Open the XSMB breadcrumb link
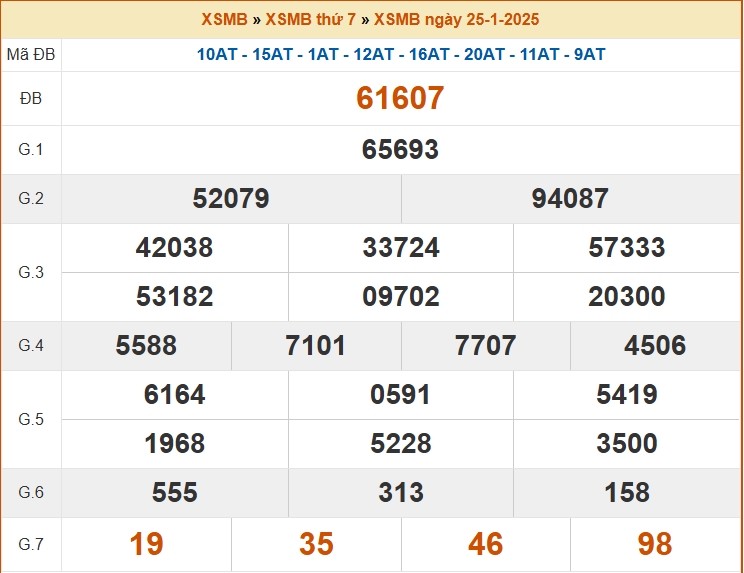744x573 pixels. click(224, 19)
